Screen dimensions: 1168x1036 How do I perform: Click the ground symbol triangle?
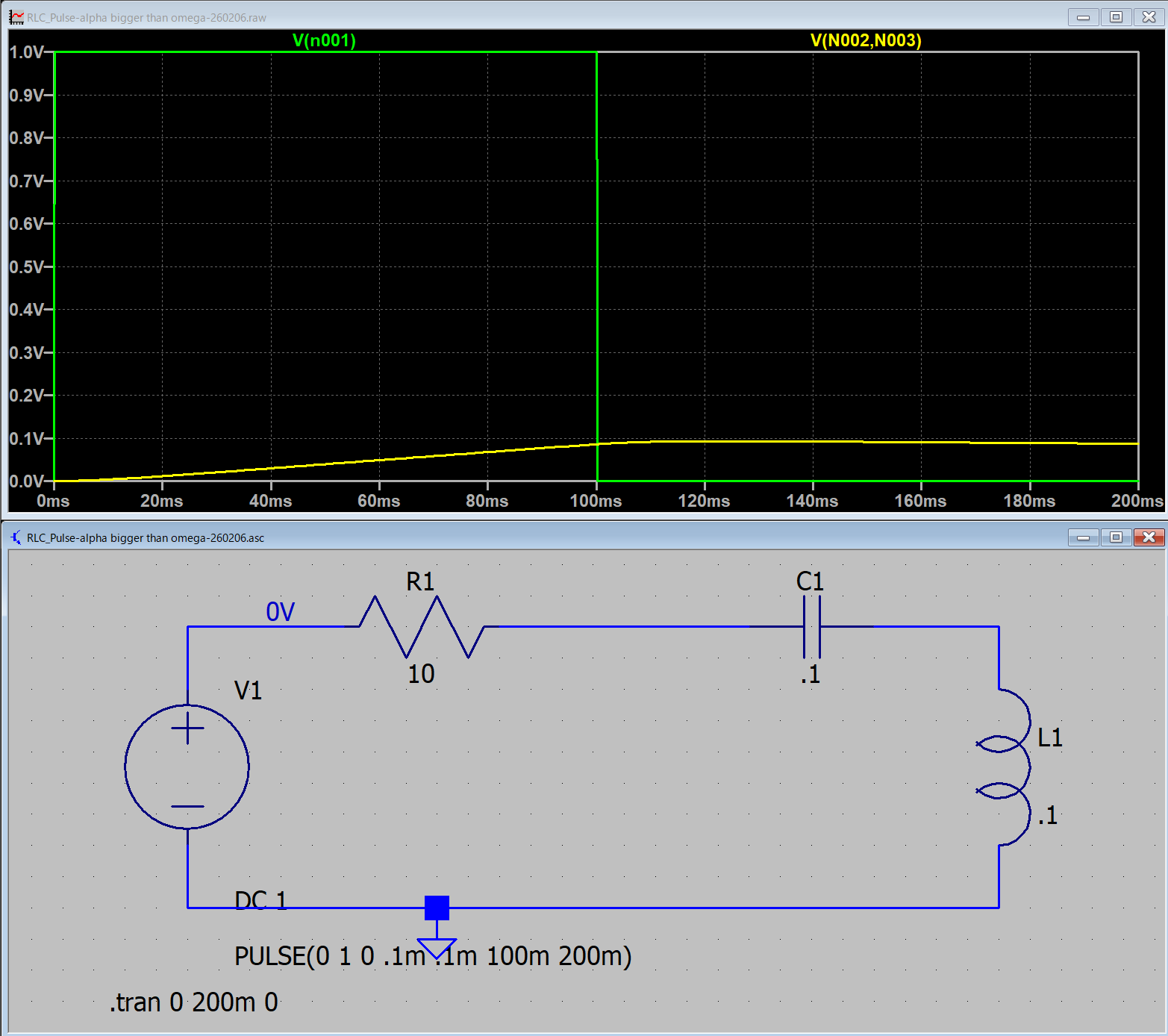coord(437,948)
